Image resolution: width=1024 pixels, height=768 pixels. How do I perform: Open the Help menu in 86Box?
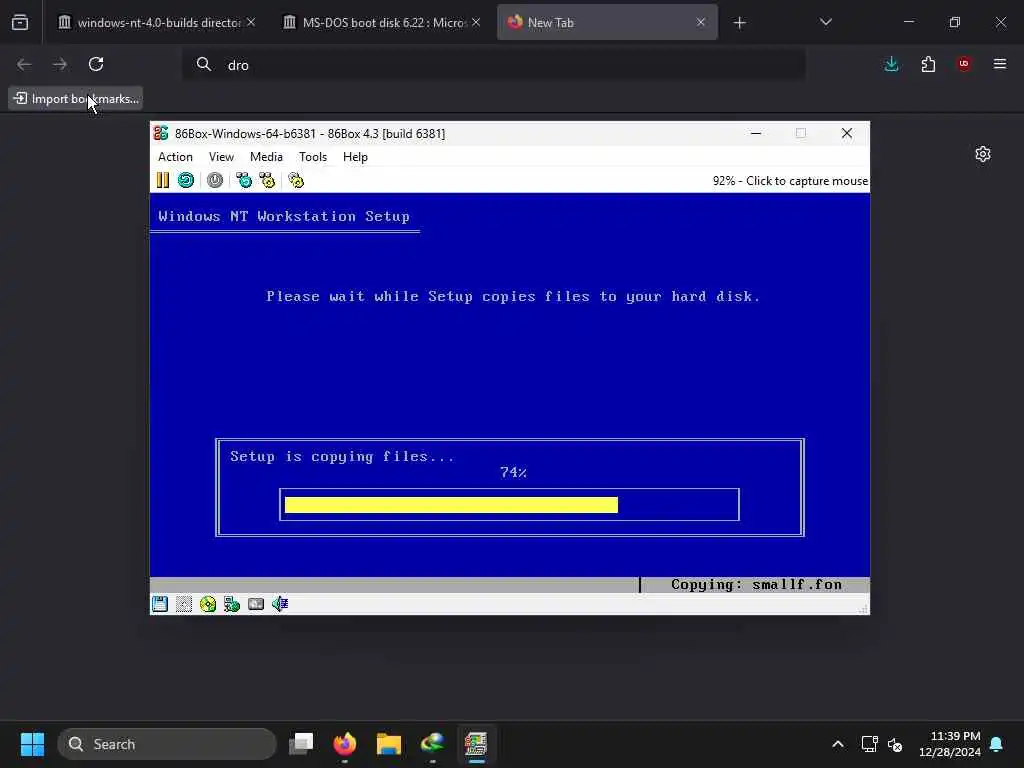point(355,157)
